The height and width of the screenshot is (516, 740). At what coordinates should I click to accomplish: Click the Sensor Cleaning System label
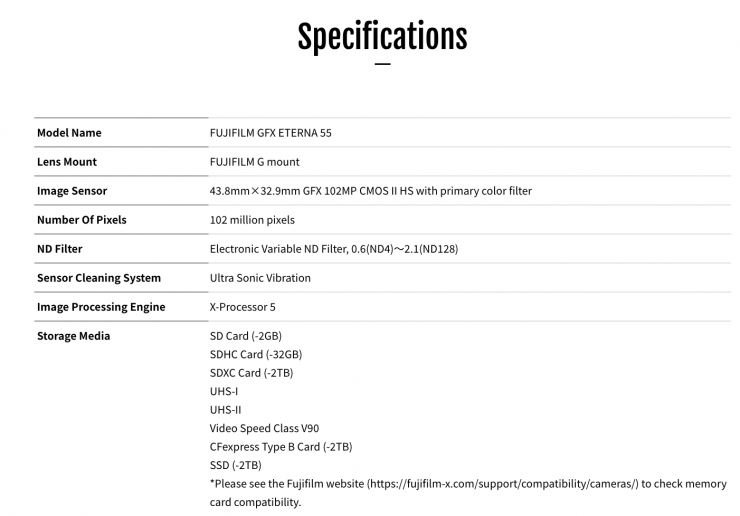(x=99, y=278)
